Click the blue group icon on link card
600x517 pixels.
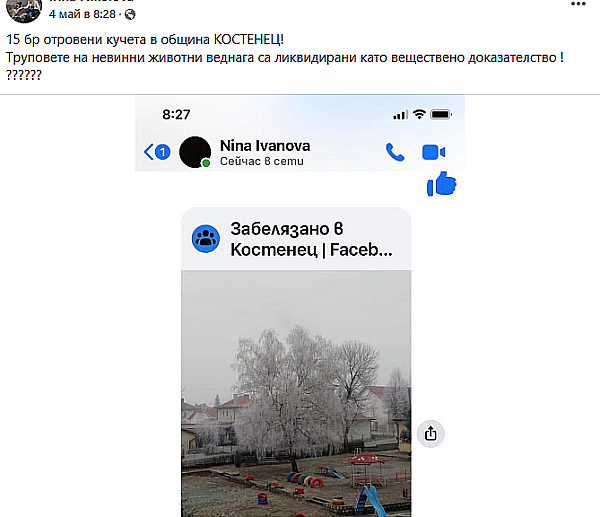206,239
